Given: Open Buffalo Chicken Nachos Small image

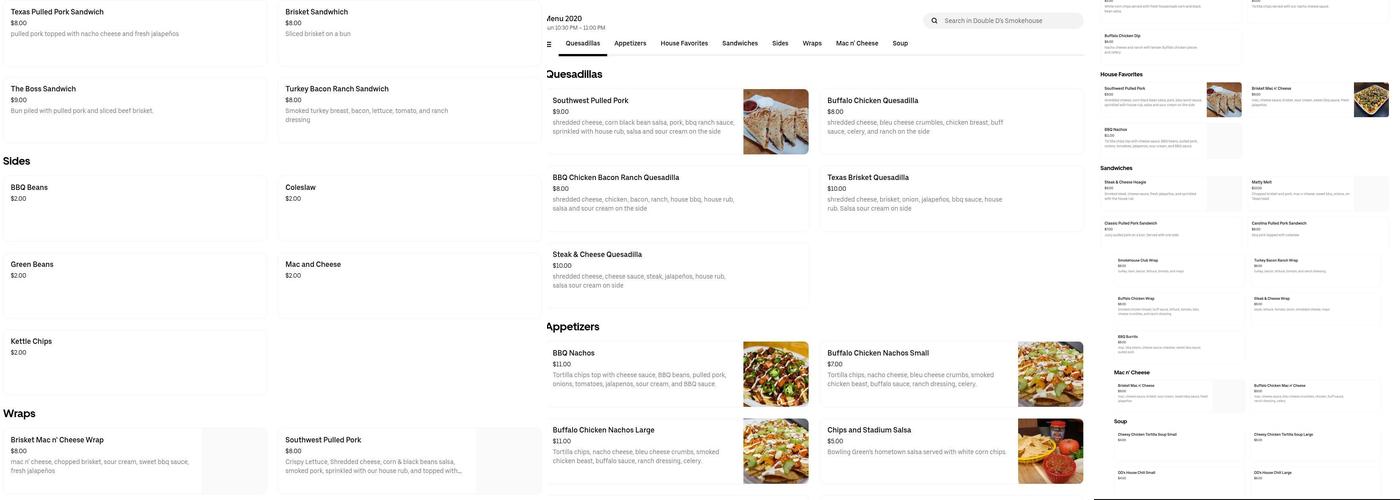Looking at the screenshot, I should [1050, 374].
